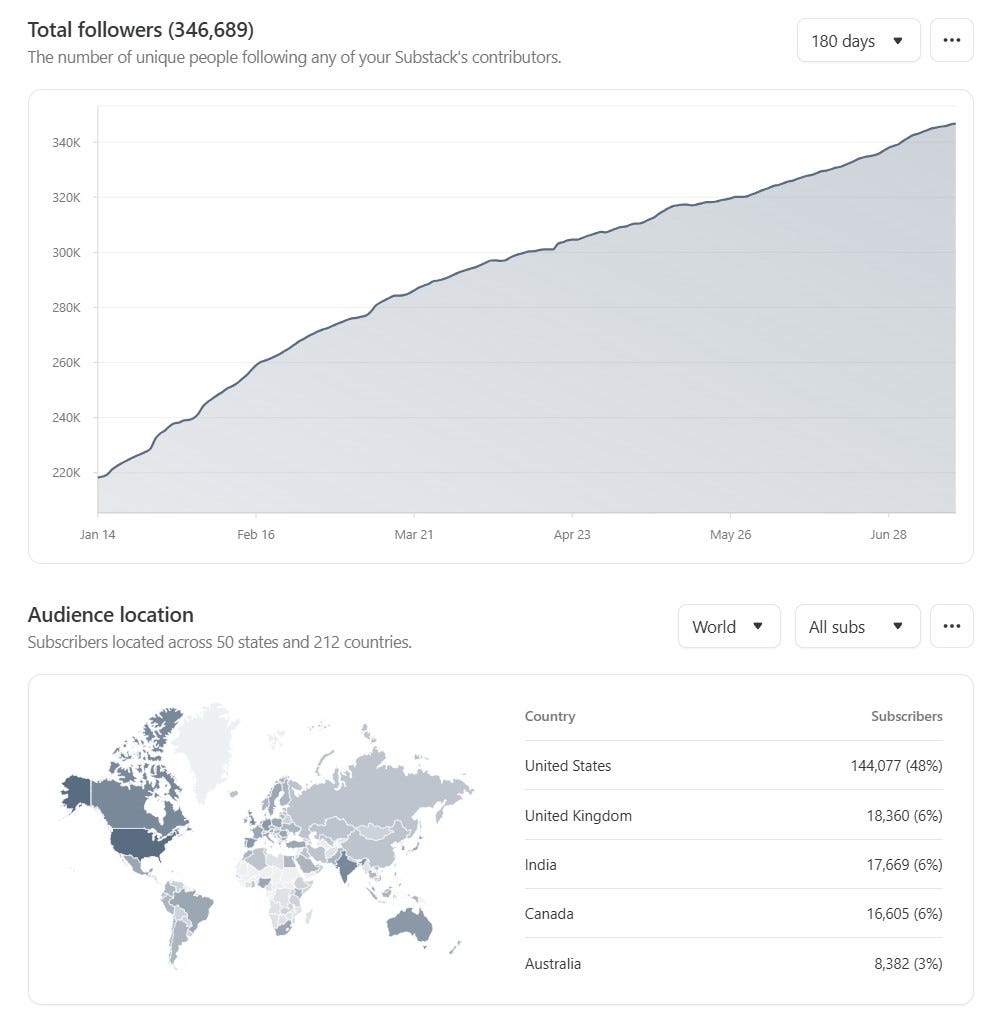Open the World region dropdown

[728, 626]
